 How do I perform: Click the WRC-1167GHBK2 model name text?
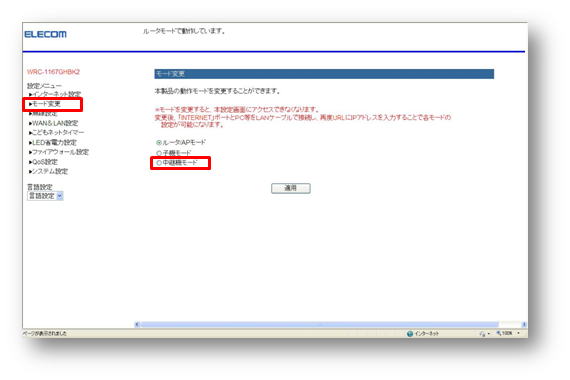(53, 72)
